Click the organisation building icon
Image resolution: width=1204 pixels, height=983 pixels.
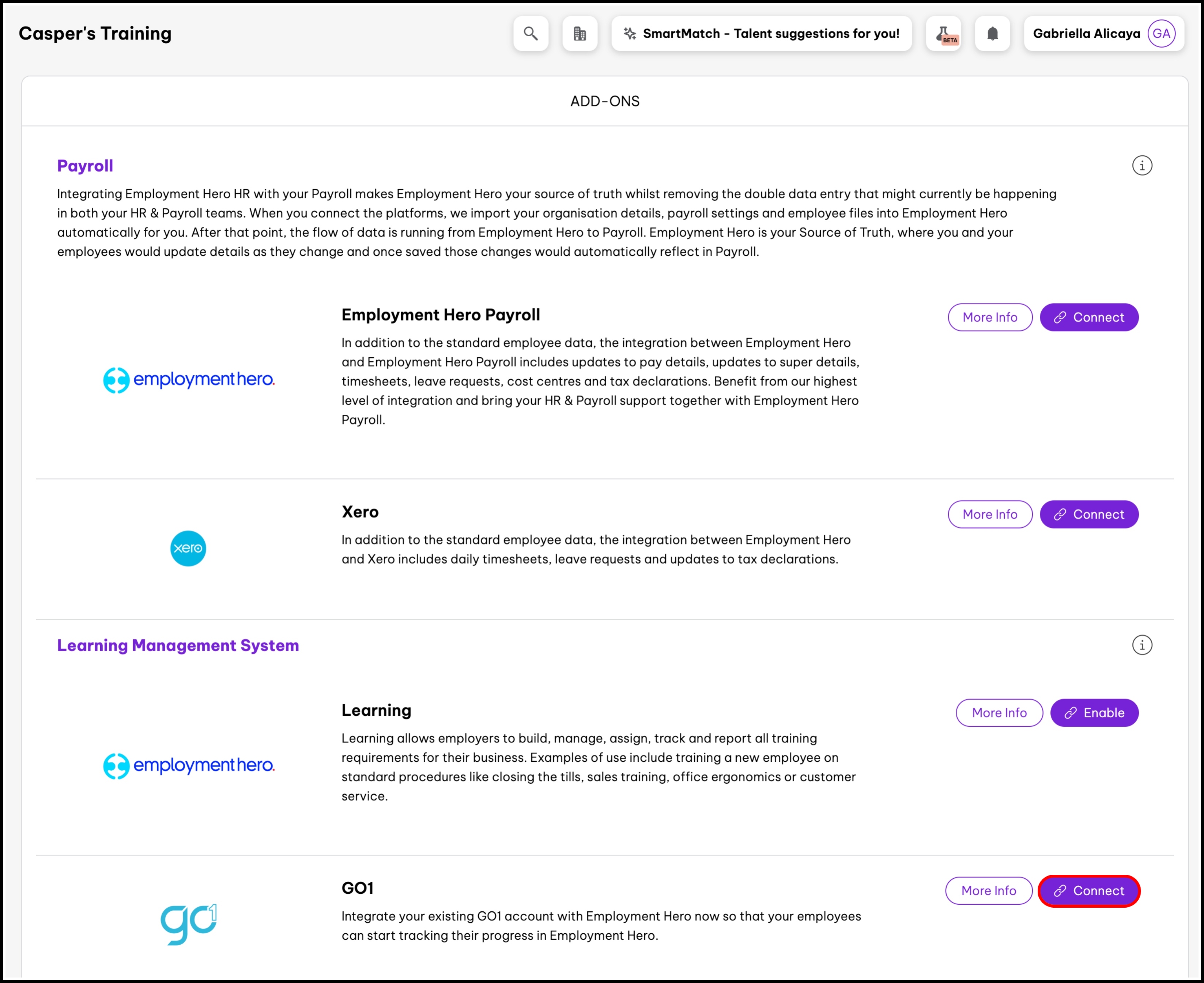point(580,33)
